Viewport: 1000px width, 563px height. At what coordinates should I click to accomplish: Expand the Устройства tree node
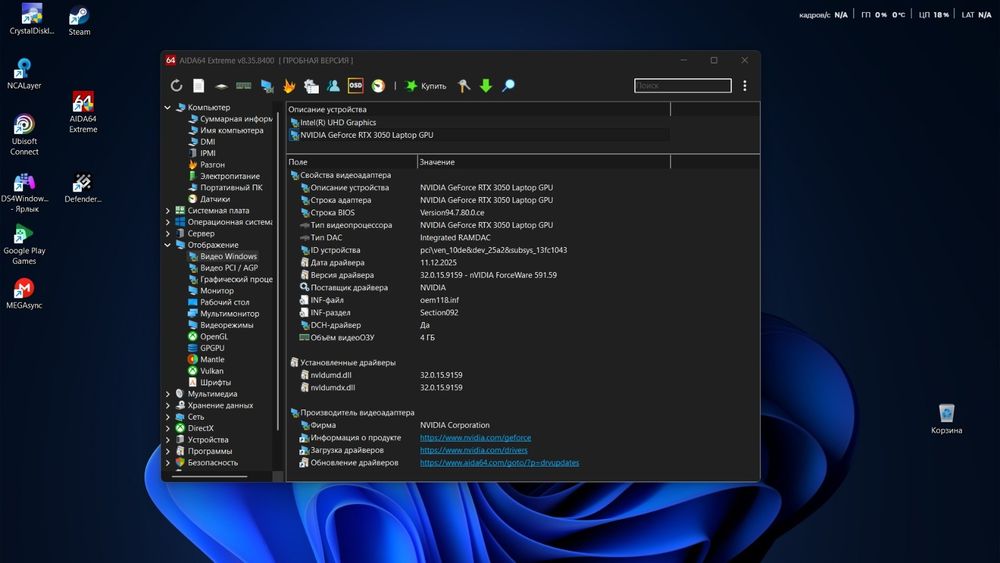168,440
